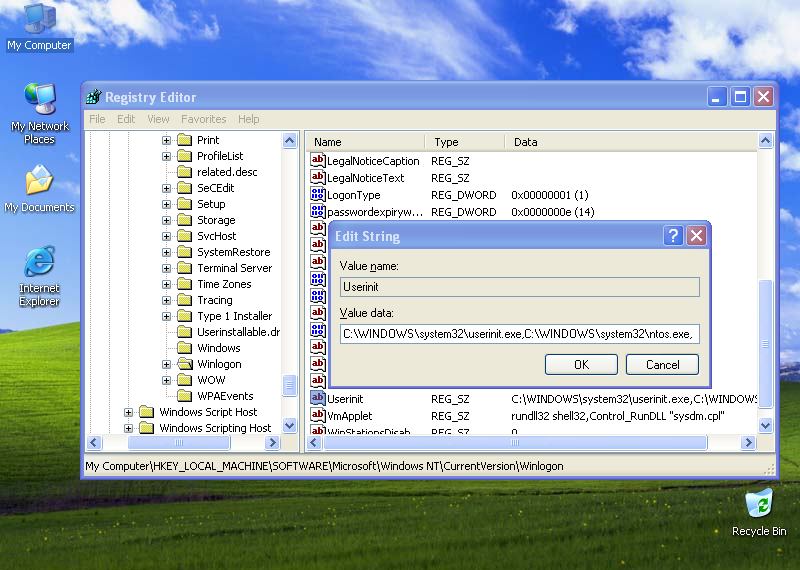This screenshot has height=570, width=800.
Task: Open the Favorites menu
Action: (x=204, y=119)
